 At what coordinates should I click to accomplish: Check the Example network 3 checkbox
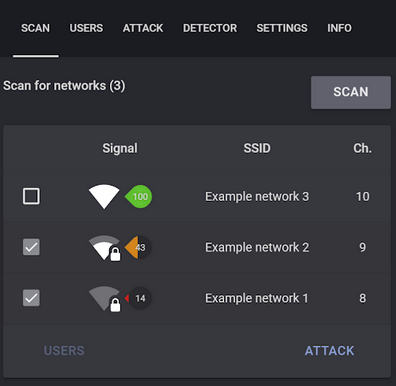(31, 196)
